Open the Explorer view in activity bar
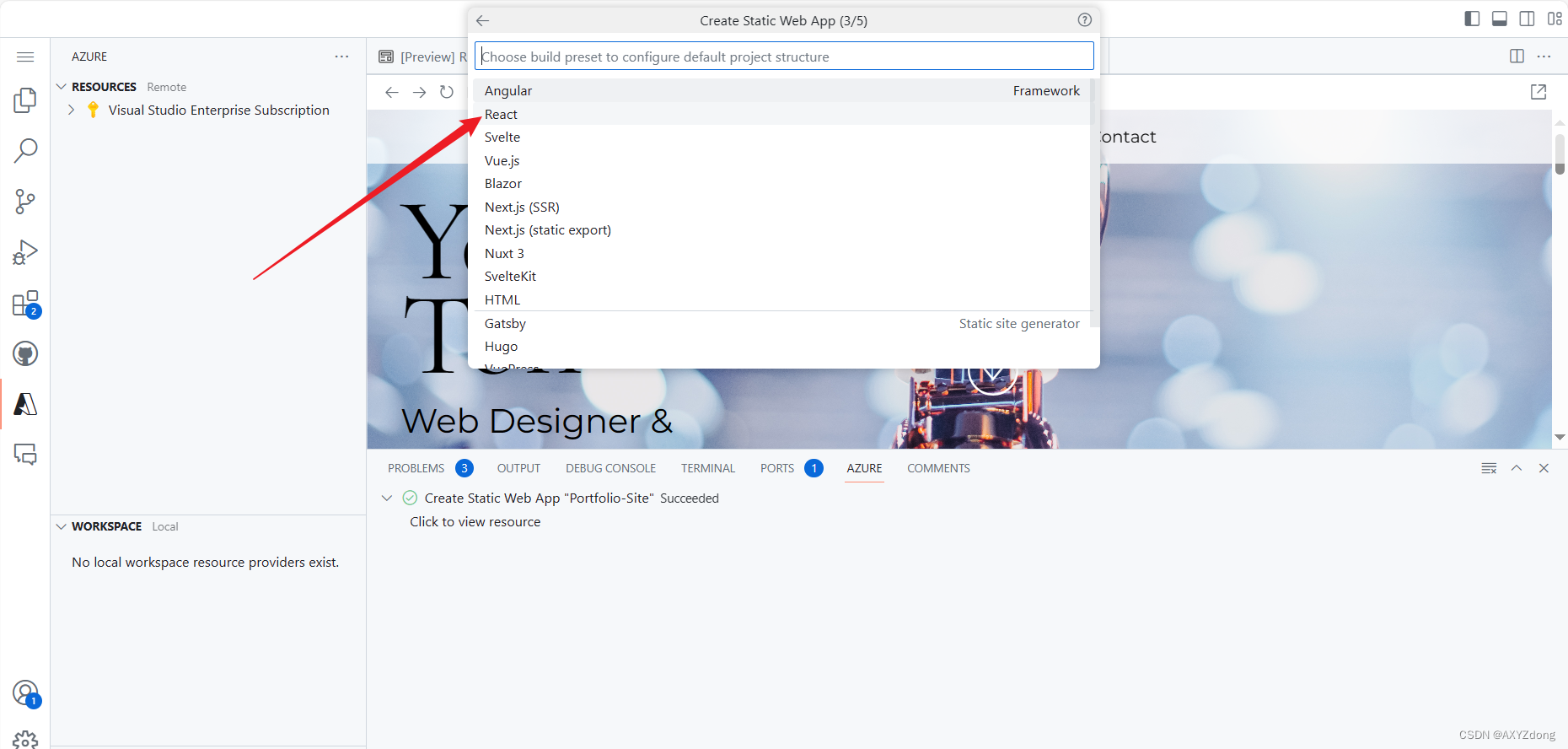 pos(25,100)
